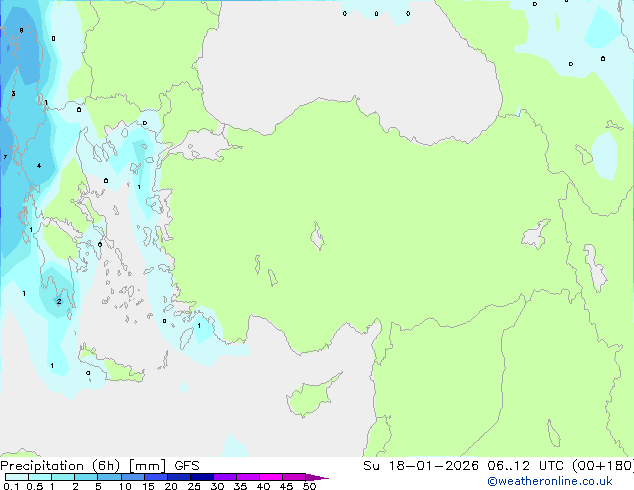Click the '7' precipitation value on map
Viewport: 634px width, 490px height.
[5, 157]
